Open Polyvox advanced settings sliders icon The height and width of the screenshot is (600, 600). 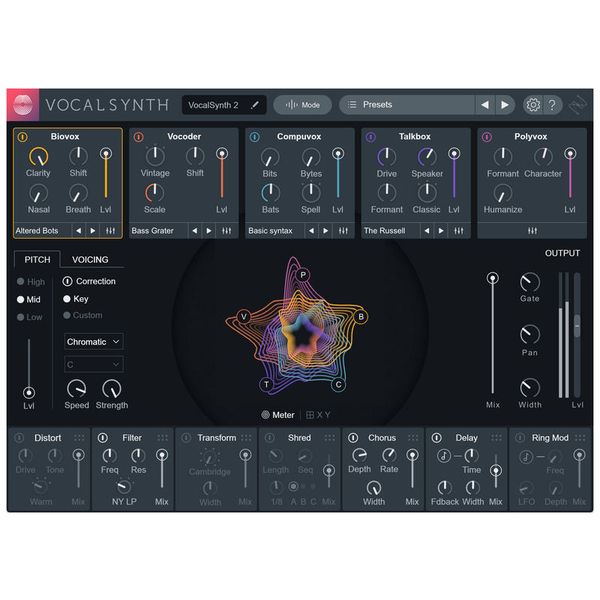[x=532, y=231]
